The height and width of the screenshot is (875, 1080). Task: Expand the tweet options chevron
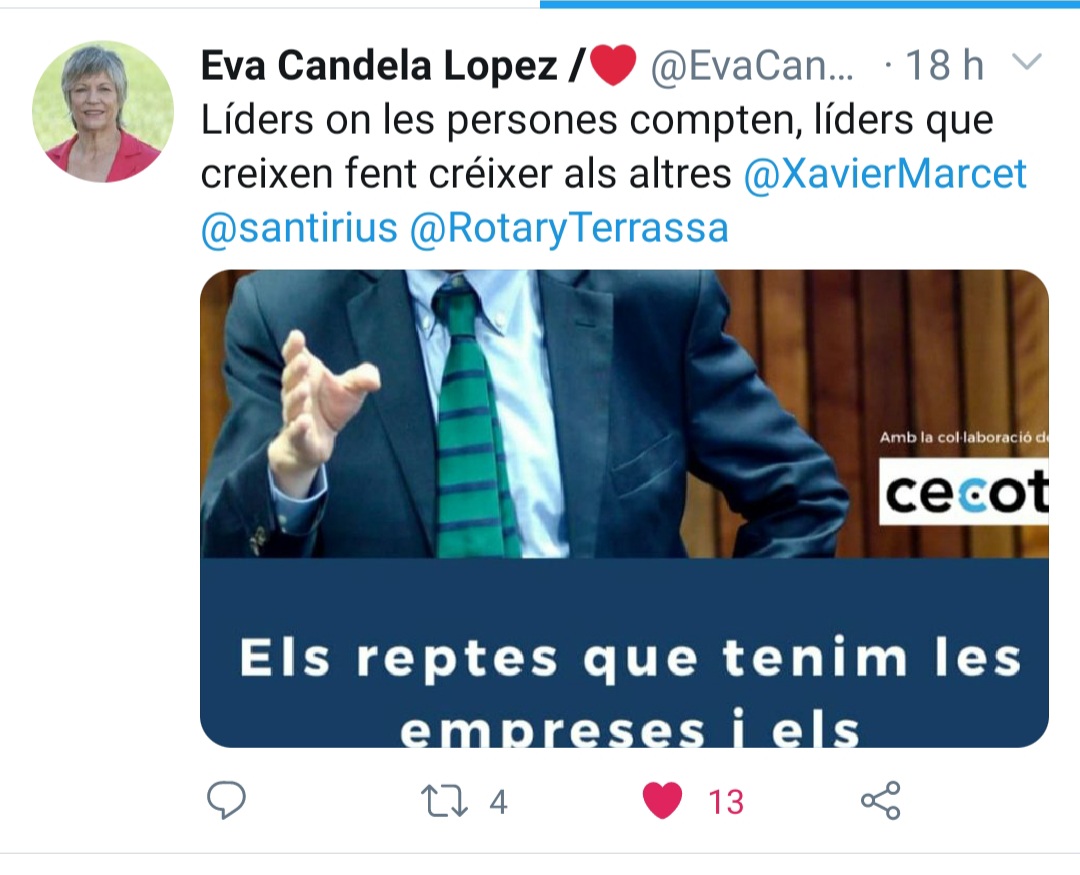pyautogui.click(x=1026, y=63)
